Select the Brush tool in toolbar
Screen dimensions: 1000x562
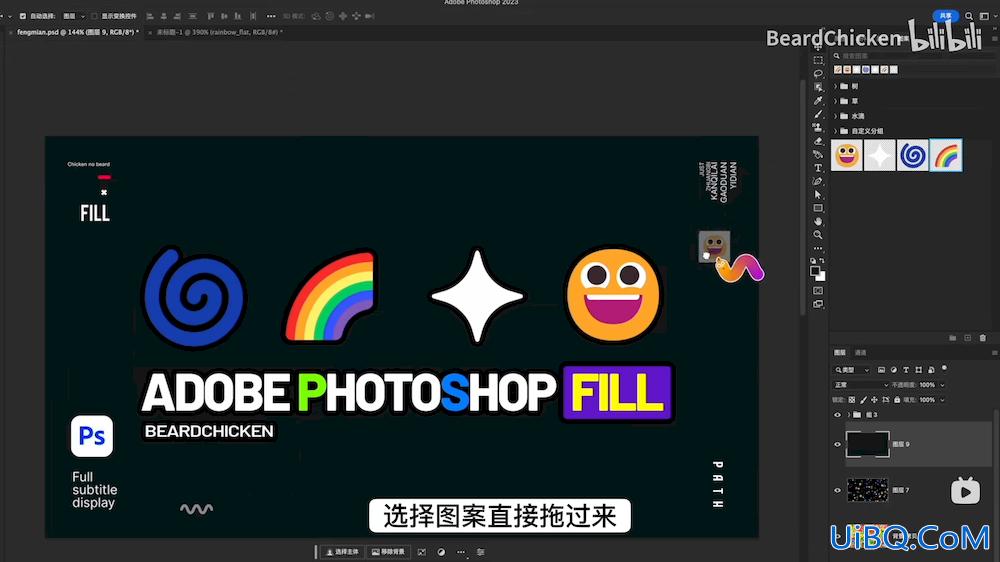[x=818, y=114]
